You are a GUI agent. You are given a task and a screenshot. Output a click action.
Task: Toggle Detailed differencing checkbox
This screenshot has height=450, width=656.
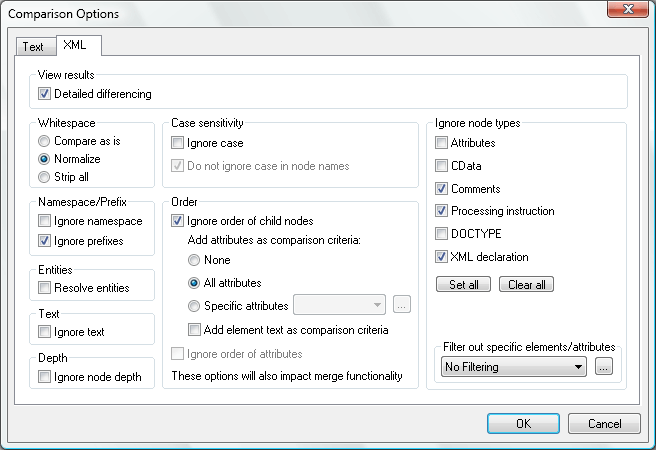coord(44,94)
